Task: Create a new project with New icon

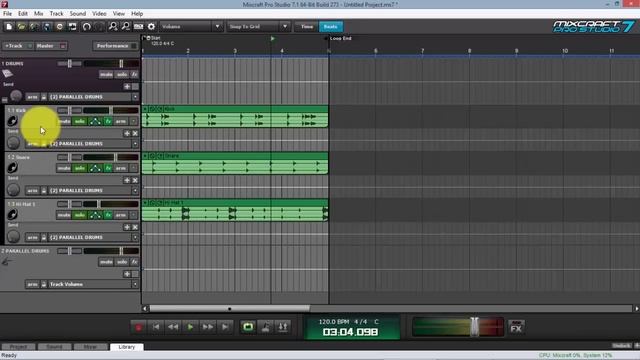Action: [9, 27]
